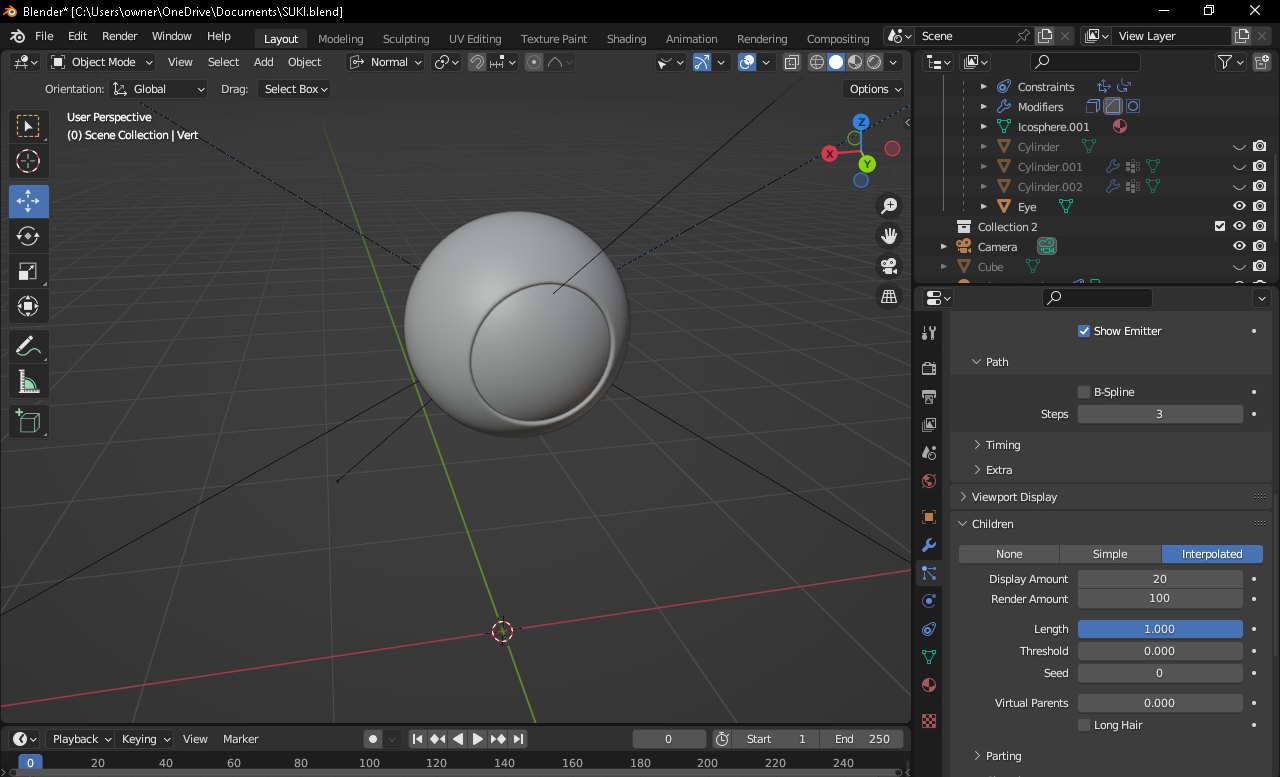Switch to the Shading workspace tab

click(626, 39)
